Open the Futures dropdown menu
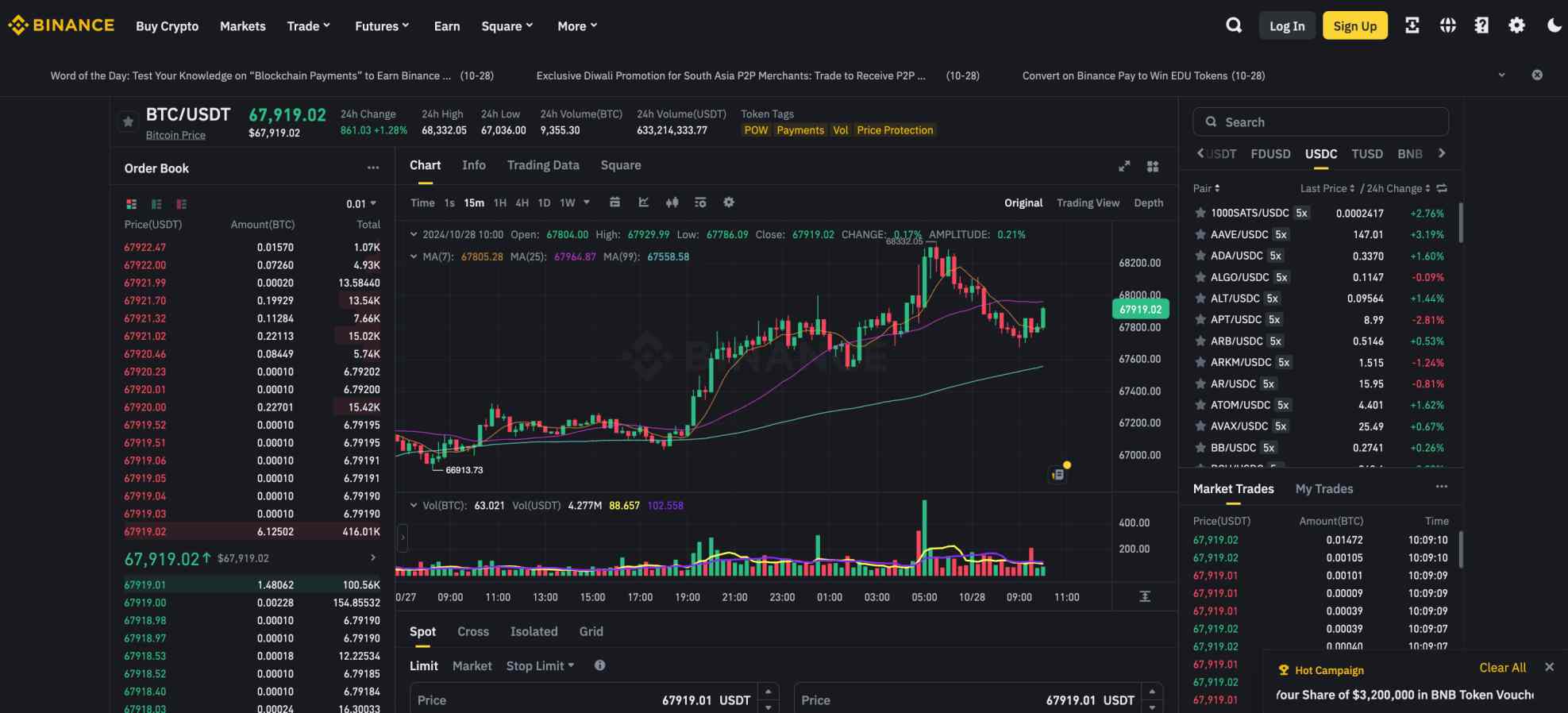The width and height of the screenshot is (1568, 713). pyautogui.click(x=382, y=26)
